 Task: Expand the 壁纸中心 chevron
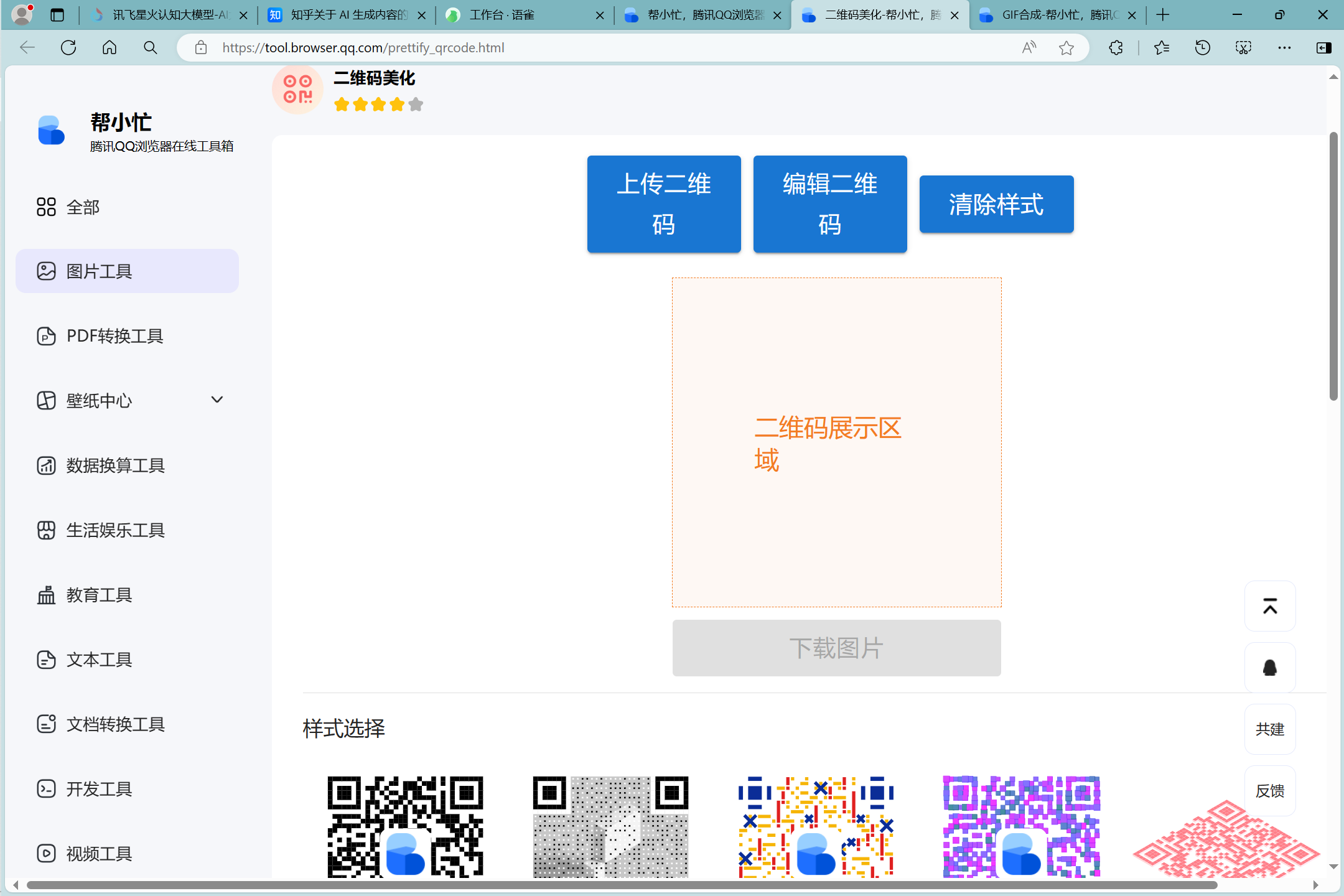coord(217,399)
